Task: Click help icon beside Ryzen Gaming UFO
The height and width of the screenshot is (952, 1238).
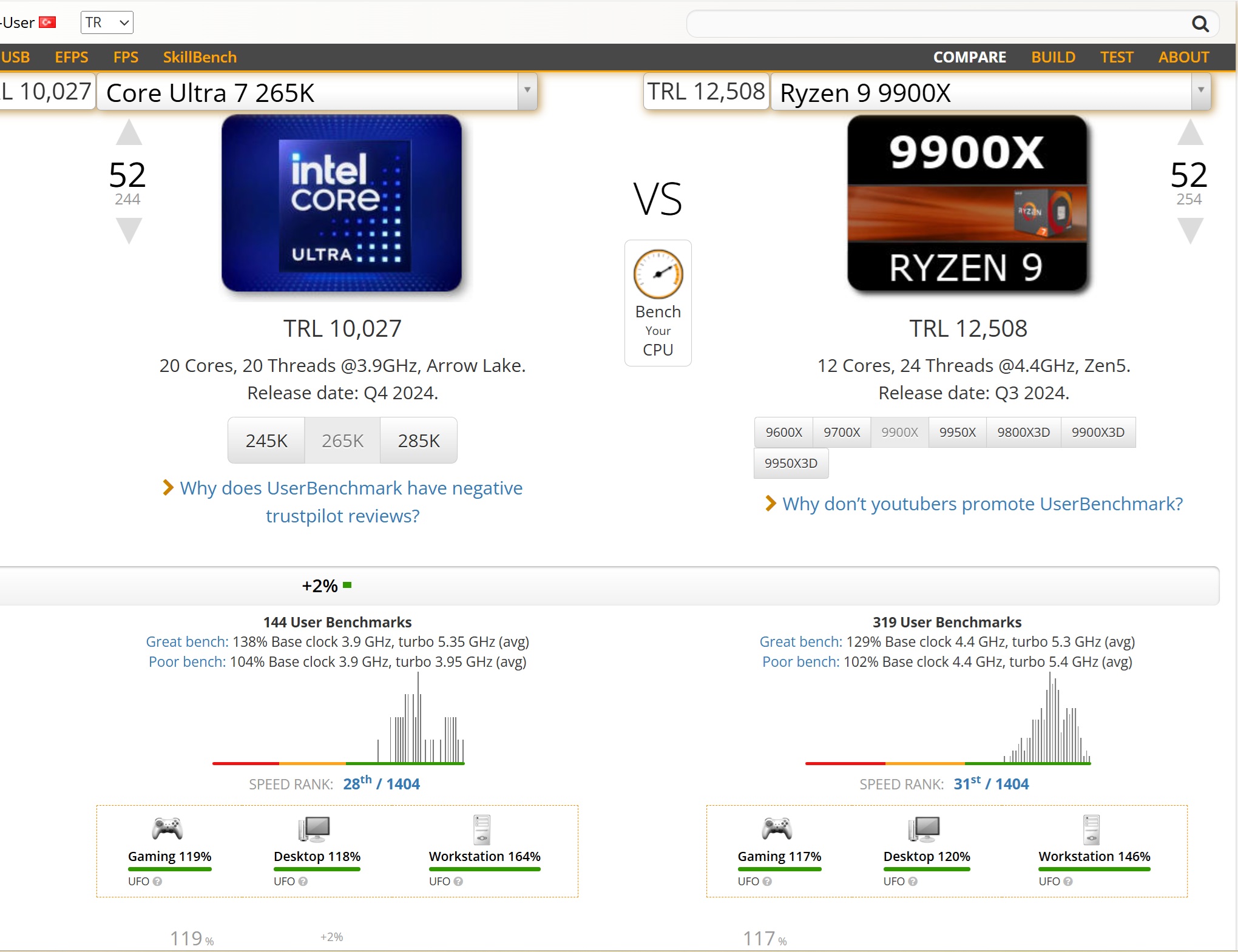Action: point(767,882)
